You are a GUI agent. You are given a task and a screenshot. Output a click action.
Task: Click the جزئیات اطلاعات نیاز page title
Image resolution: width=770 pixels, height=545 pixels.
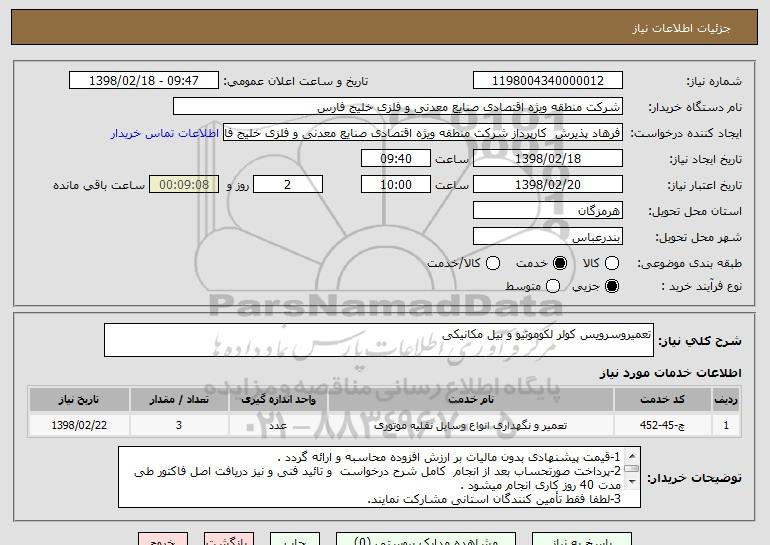pyautogui.click(x=681, y=28)
